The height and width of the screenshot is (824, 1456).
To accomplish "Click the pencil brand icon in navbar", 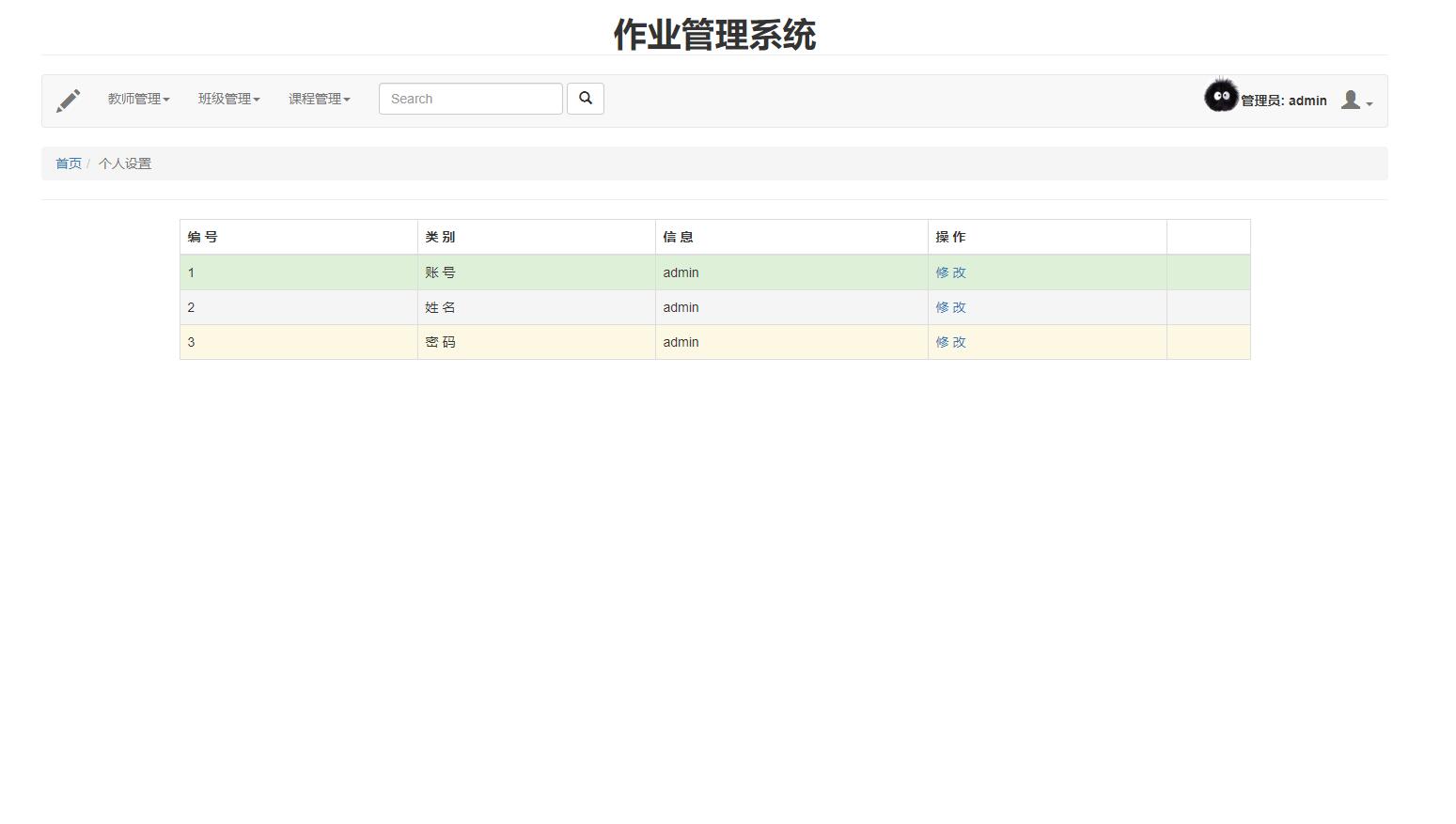I will (x=68, y=100).
